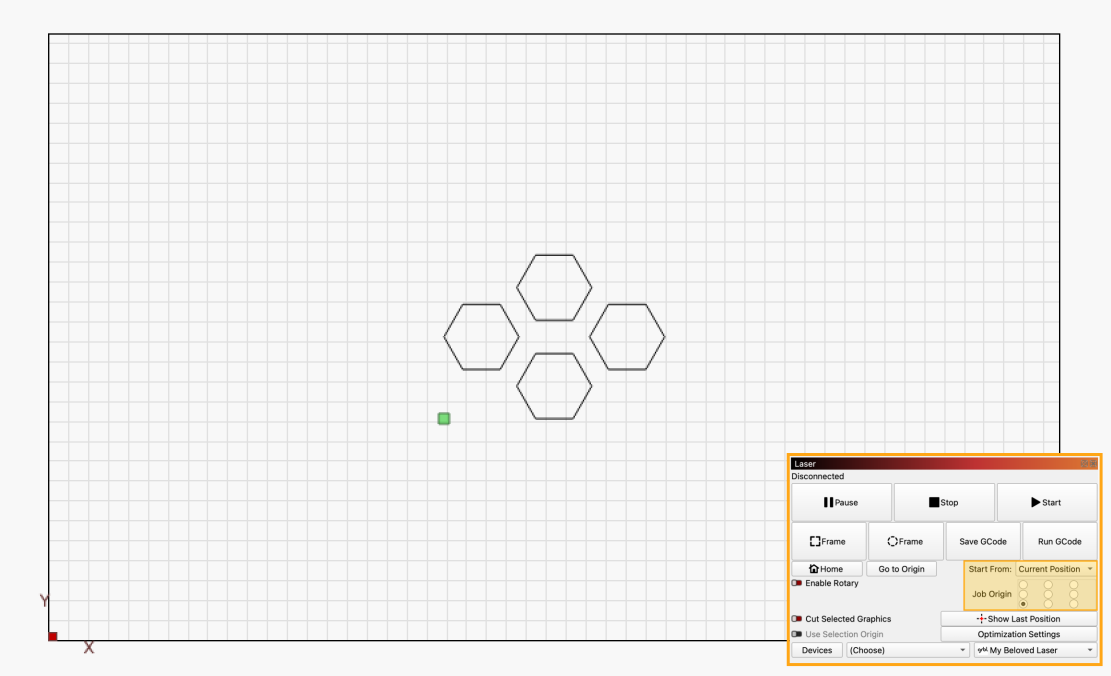Click the circular rubber-band Frame button
1111x676 pixels.
905,541
